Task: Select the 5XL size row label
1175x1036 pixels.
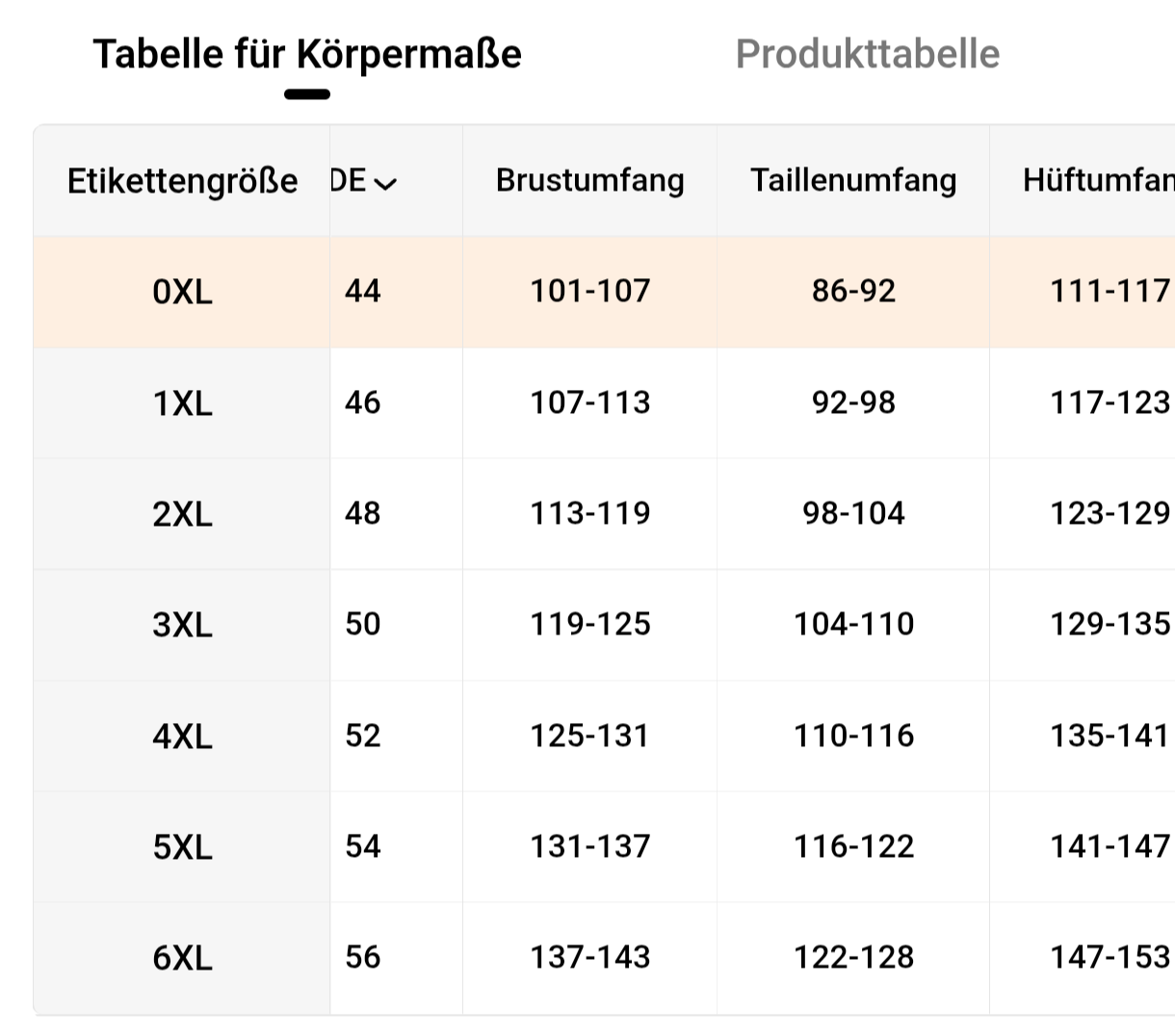Action: click(x=182, y=847)
